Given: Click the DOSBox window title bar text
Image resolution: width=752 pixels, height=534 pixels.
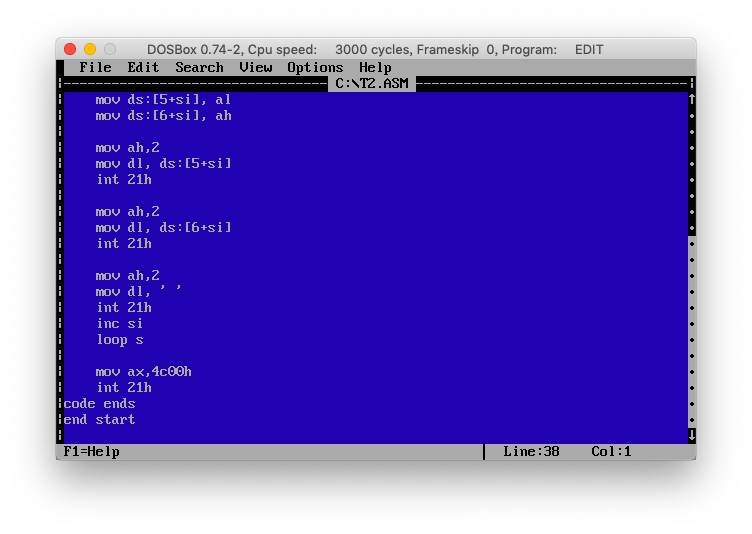Looking at the screenshot, I should [375, 49].
